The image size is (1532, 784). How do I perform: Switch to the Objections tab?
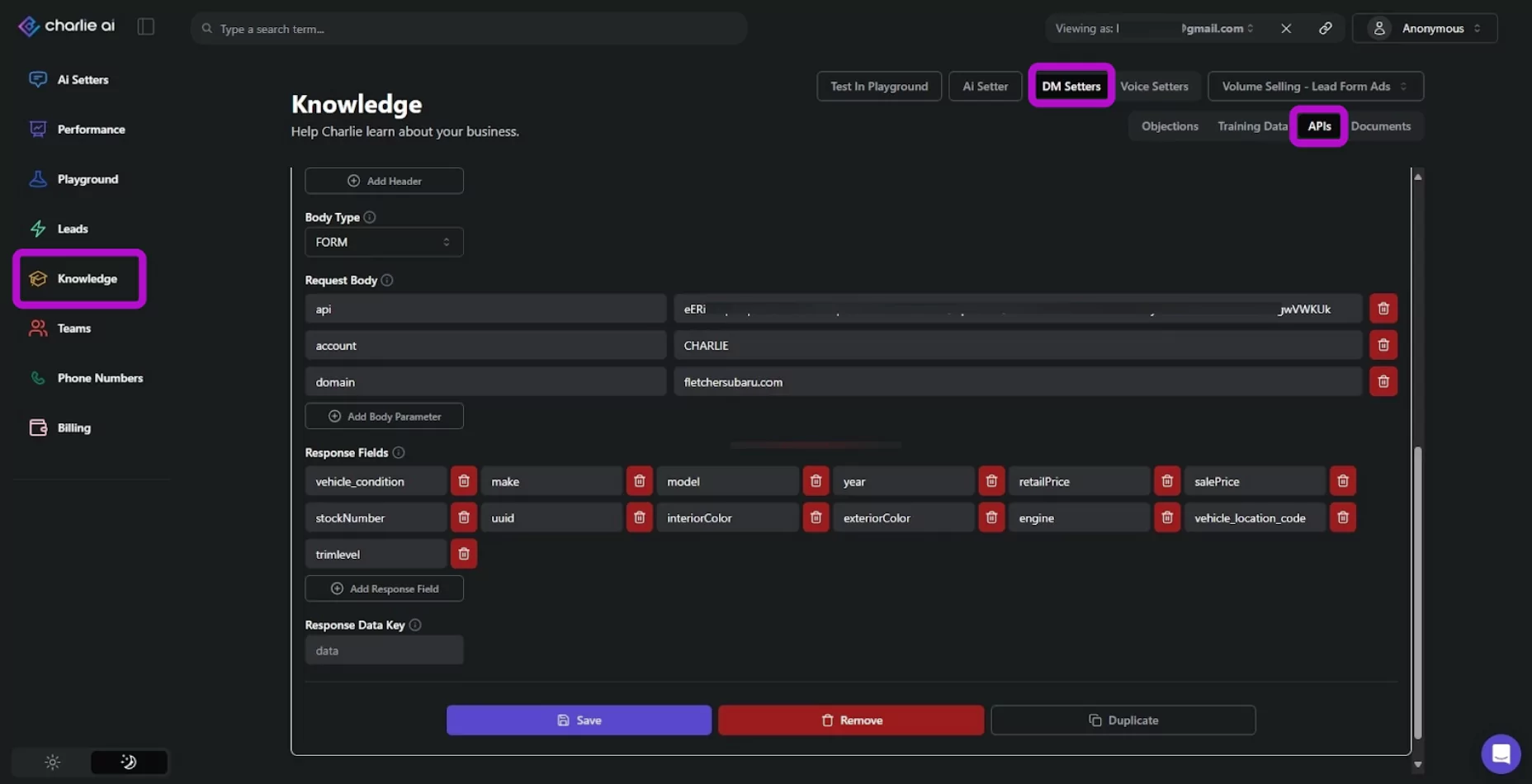click(1170, 126)
